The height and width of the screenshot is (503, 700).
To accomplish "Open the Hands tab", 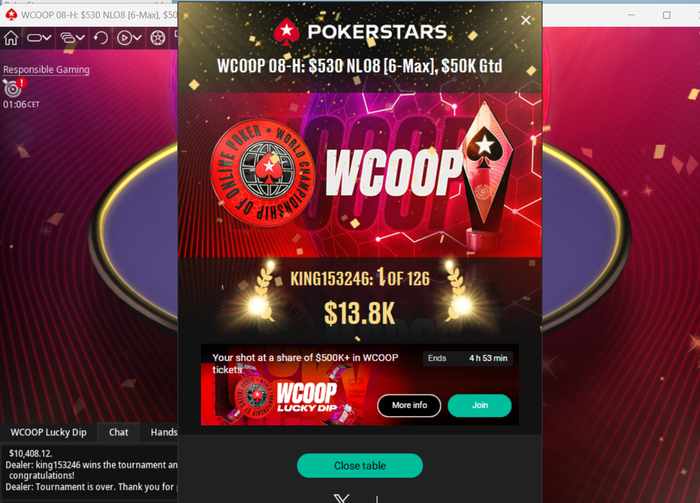I will 163,432.
